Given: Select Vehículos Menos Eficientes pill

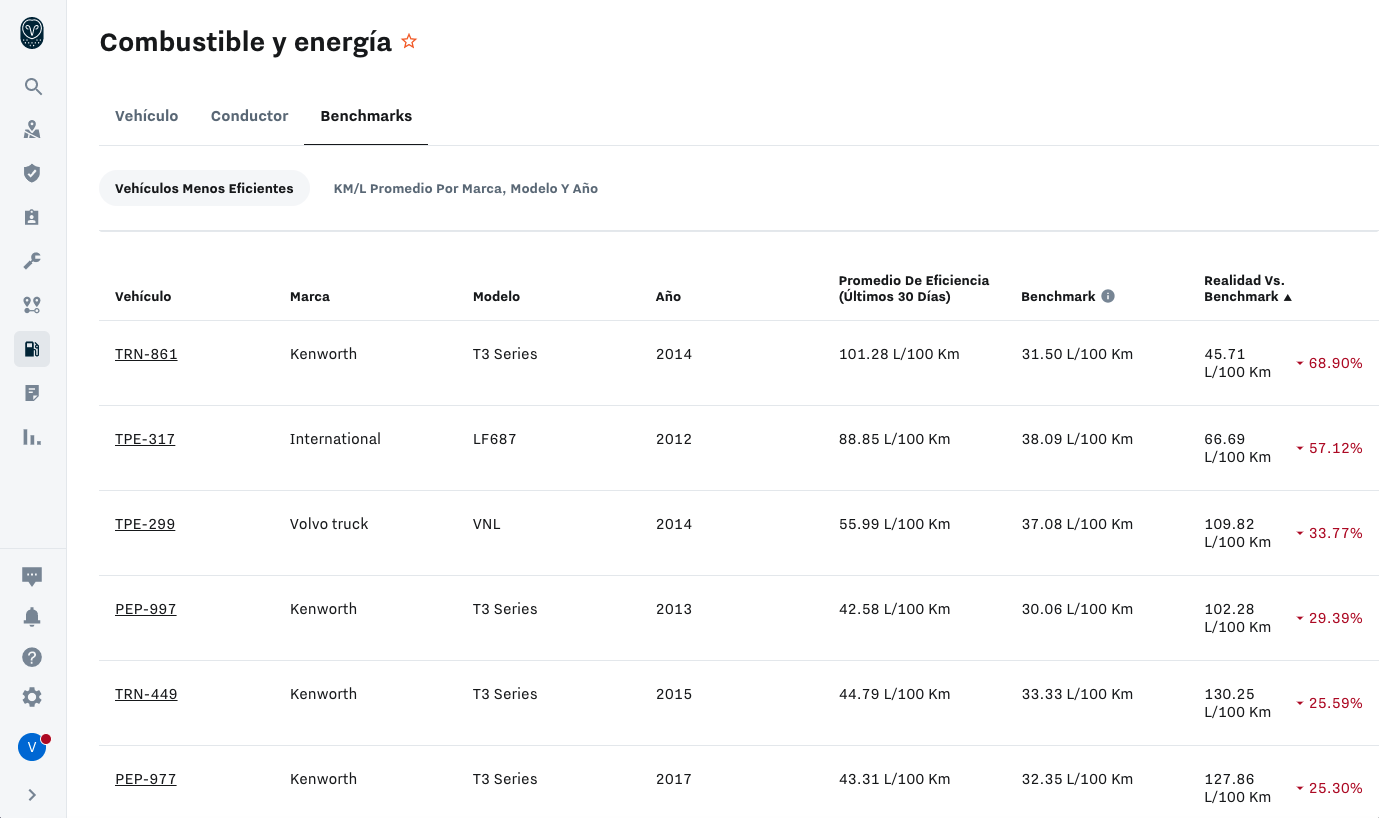Looking at the screenshot, I should 204,188.
